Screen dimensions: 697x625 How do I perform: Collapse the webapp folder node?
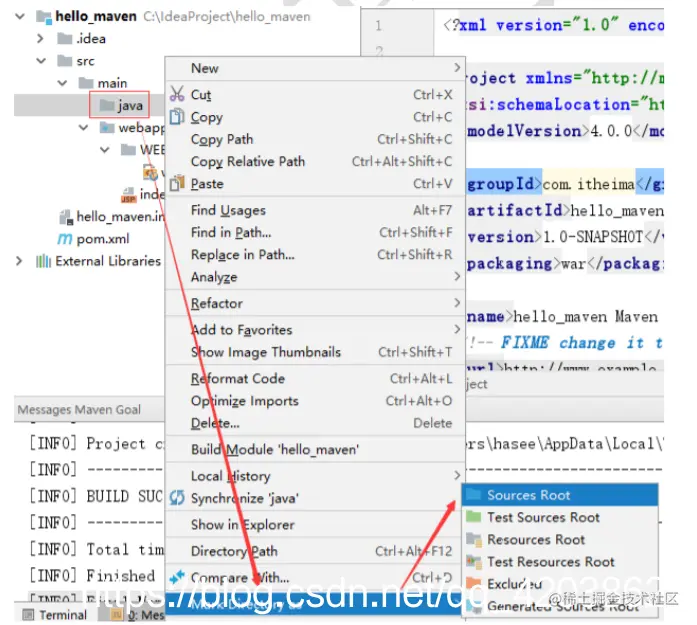click(x=83, y=128)
